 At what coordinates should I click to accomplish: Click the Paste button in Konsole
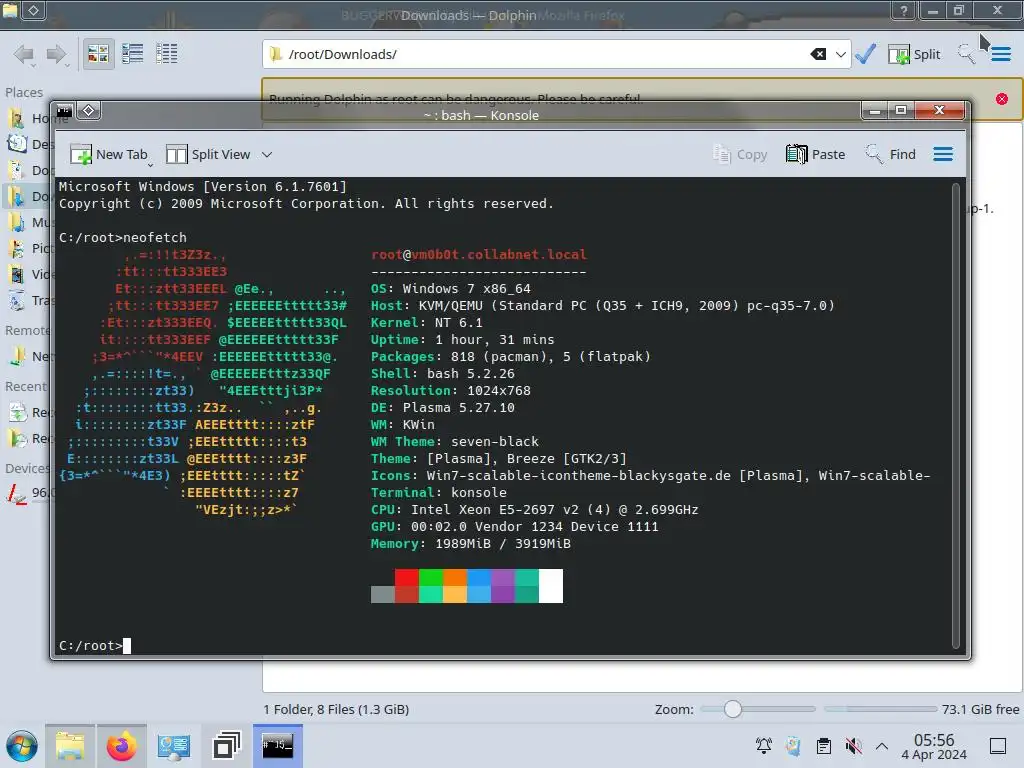click(815, 154)
